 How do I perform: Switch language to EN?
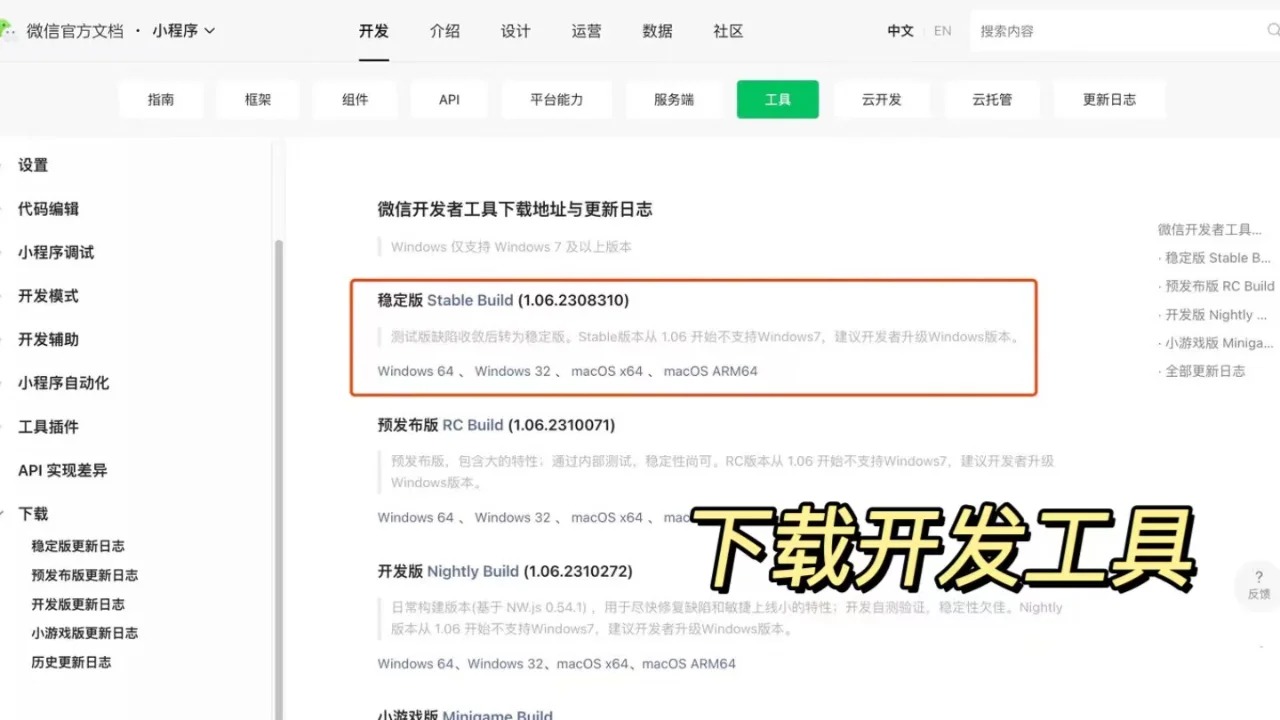point(943,31)
